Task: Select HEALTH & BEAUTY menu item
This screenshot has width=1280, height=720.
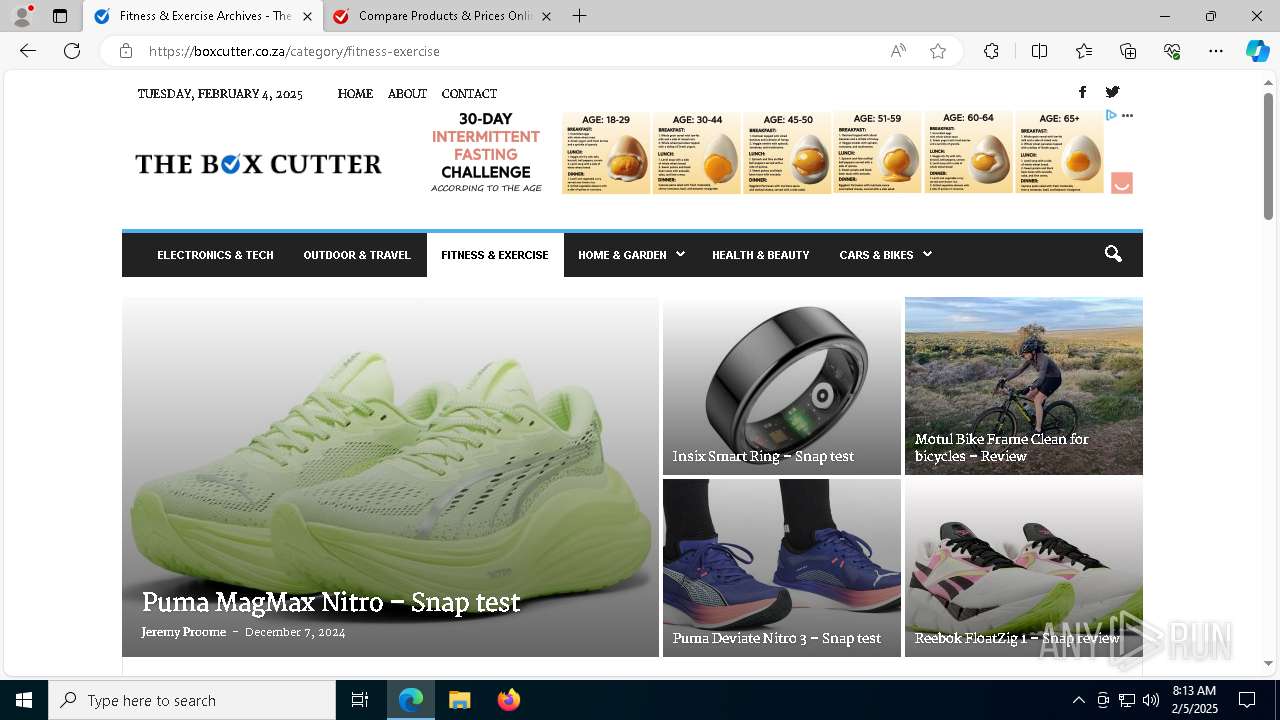Action: (761, 255)
